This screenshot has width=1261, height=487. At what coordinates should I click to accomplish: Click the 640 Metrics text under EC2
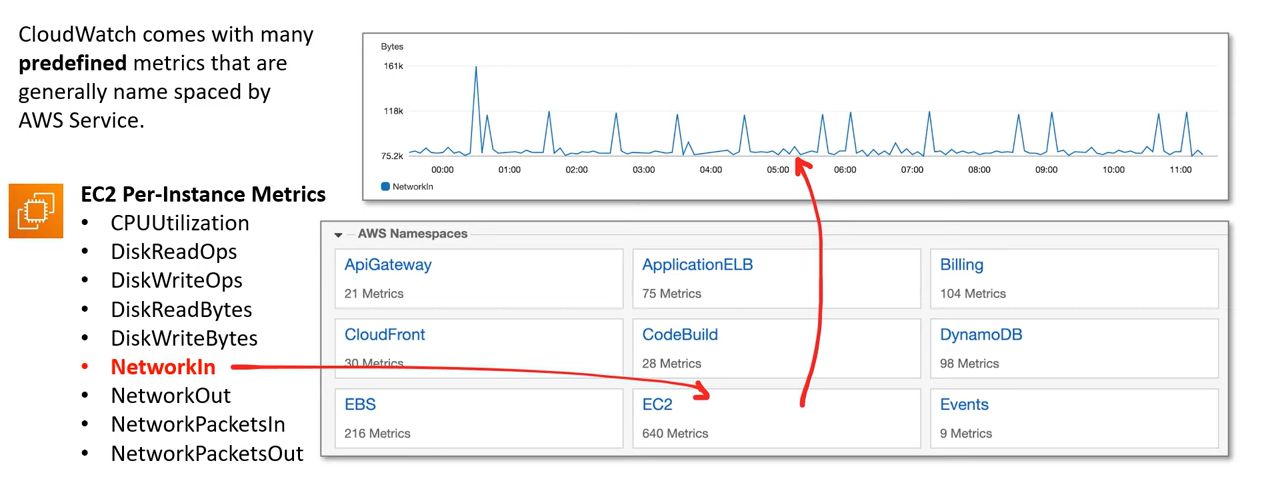[675, 433]
